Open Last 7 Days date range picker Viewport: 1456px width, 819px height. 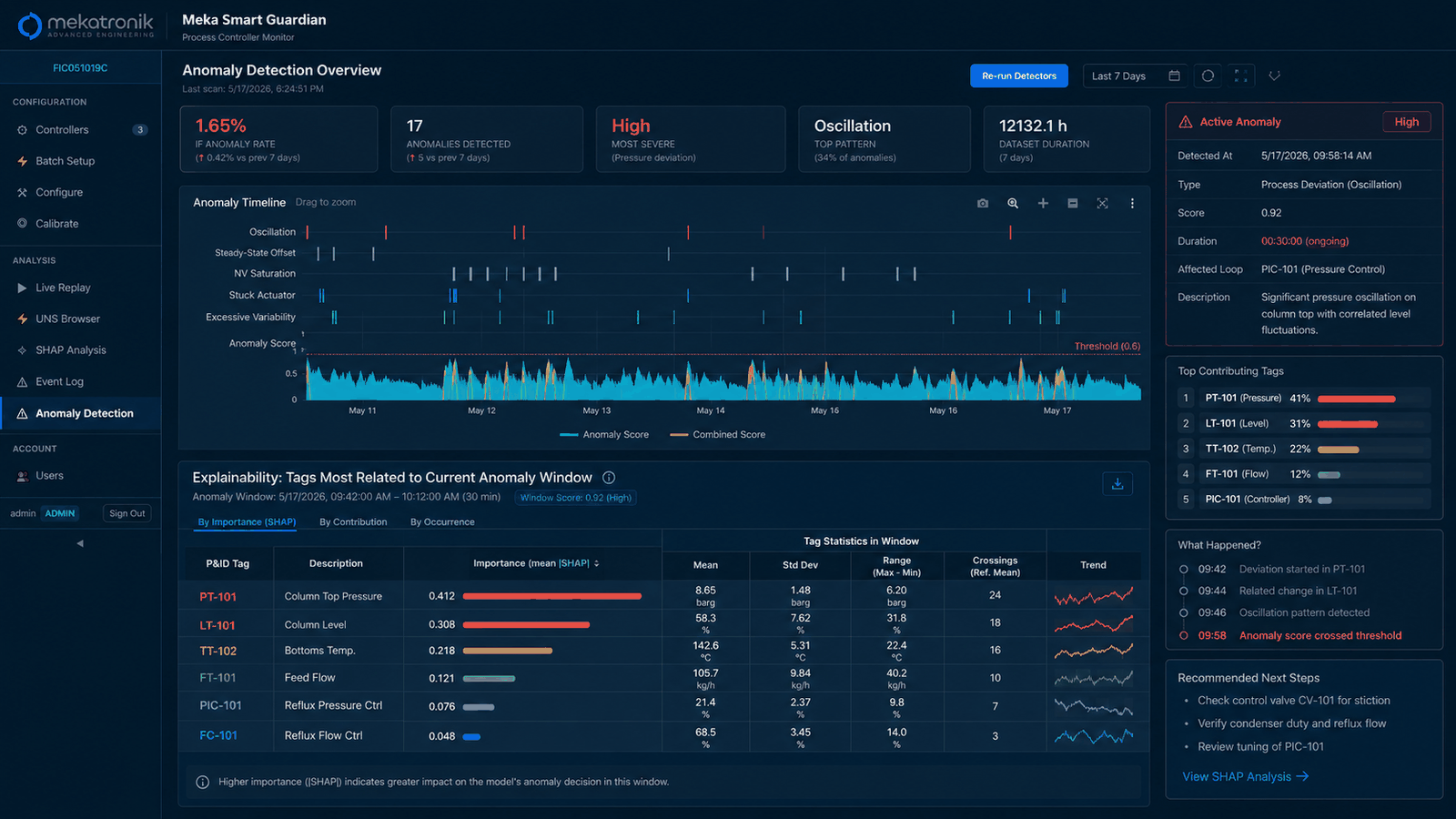pos(1135,76)
